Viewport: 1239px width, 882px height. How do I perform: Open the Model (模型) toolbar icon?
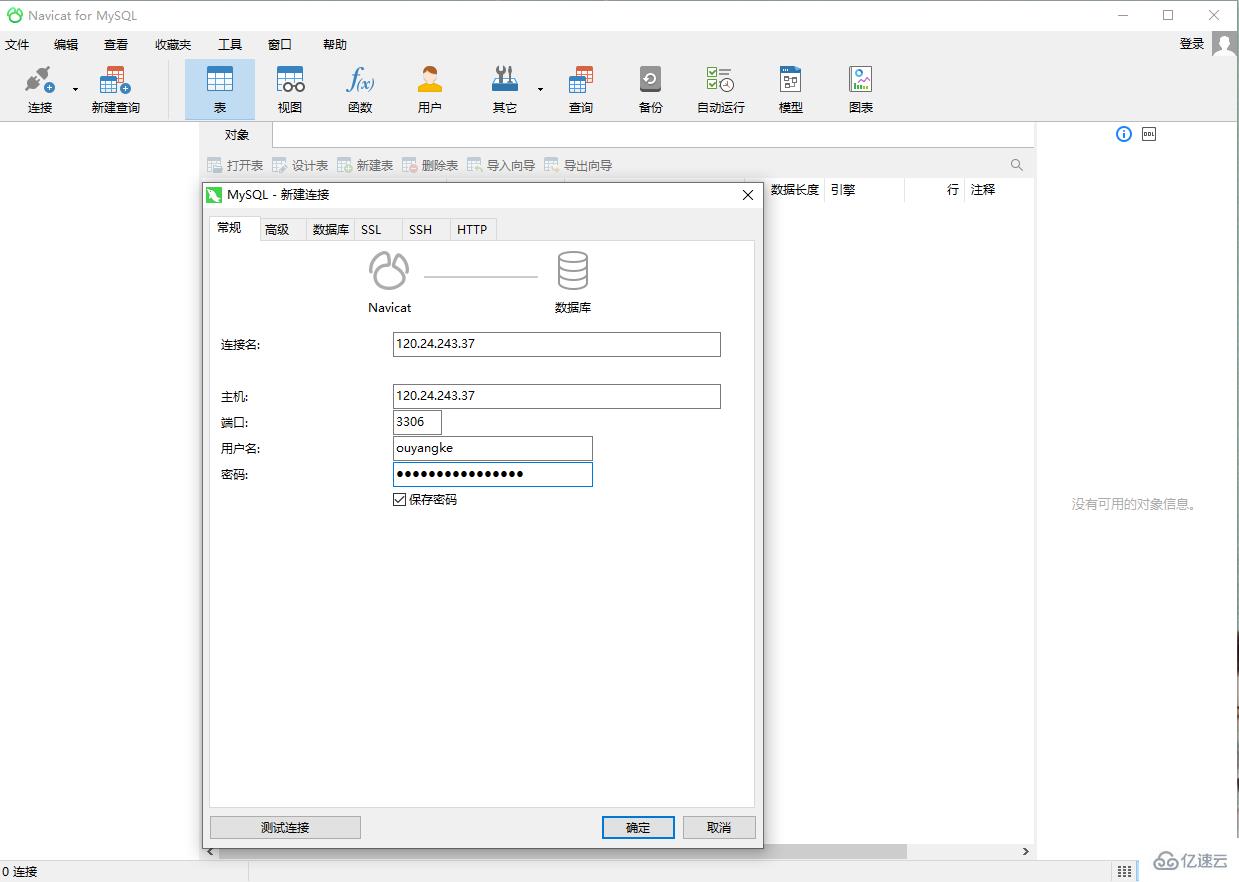[x=791, y=90]
